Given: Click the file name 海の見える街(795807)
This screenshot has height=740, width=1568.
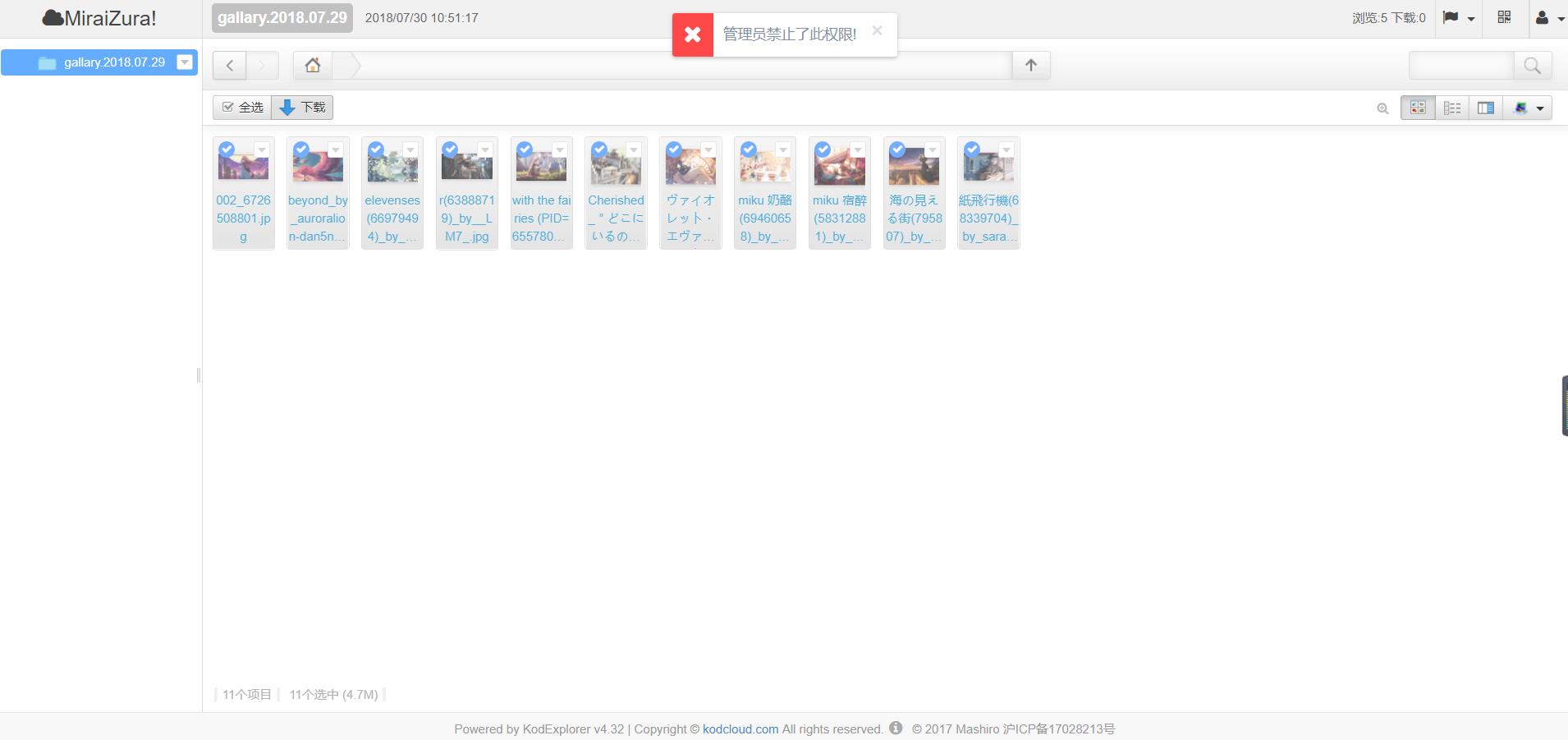Looking at the screenshot, I should 915,218.
